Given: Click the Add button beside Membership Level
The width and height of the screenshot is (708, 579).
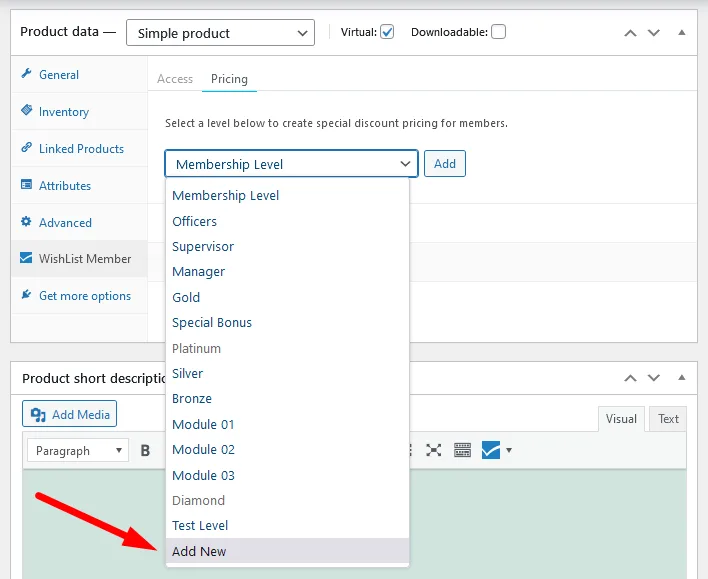Looking at the screenshot, I should [x=444, y=164].
